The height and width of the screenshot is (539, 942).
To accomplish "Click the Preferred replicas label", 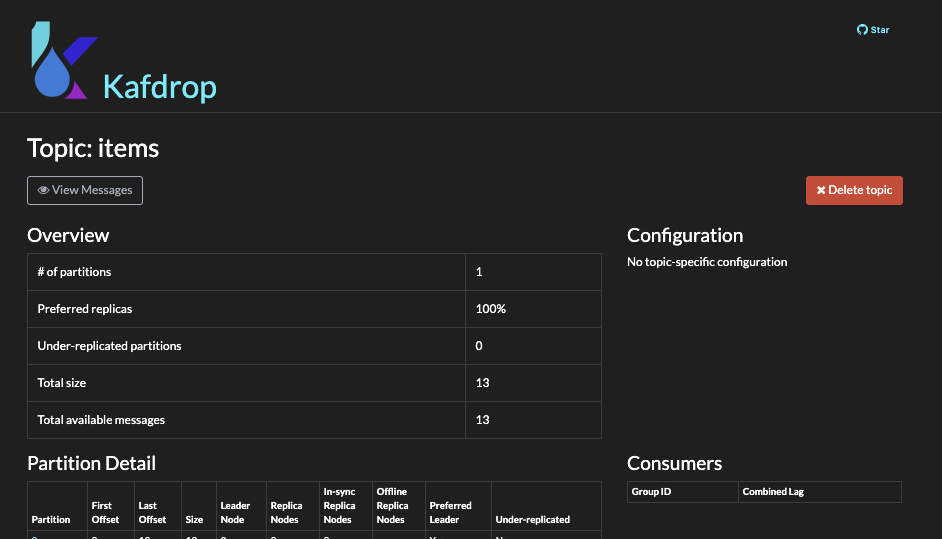I will (85, 309).
